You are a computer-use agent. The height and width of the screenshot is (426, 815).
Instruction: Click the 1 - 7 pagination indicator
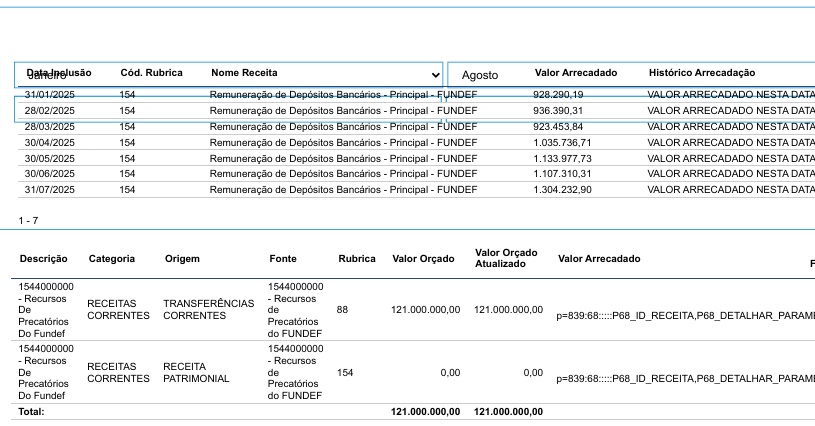tap(30, 218)
